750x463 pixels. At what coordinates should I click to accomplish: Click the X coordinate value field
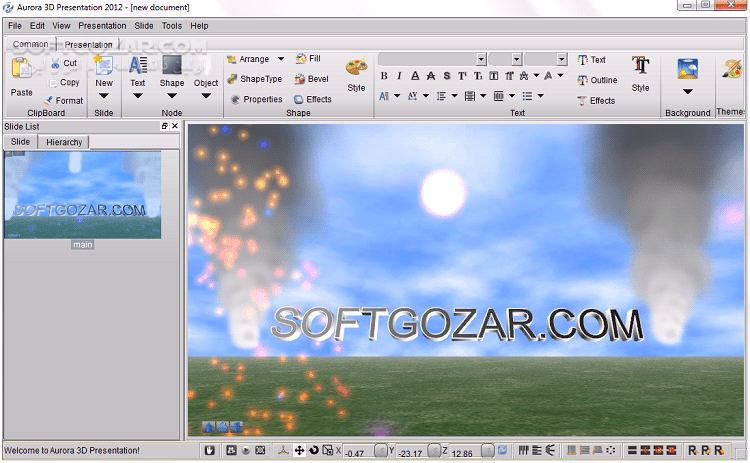[x=357, y=453]
